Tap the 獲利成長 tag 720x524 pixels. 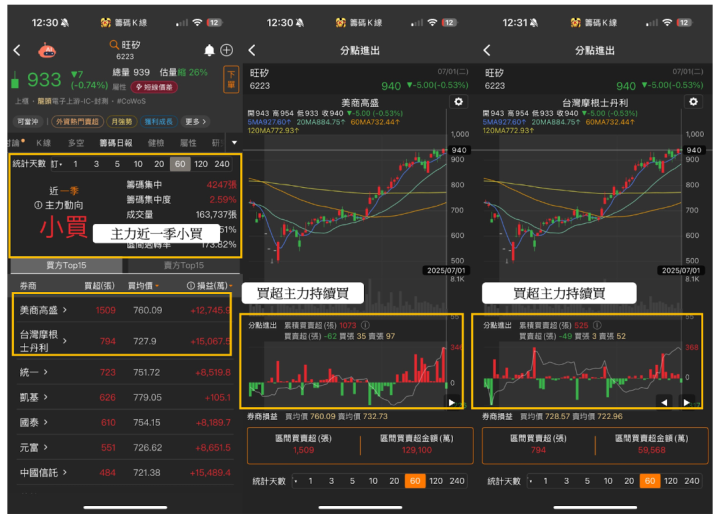[158, 122]
